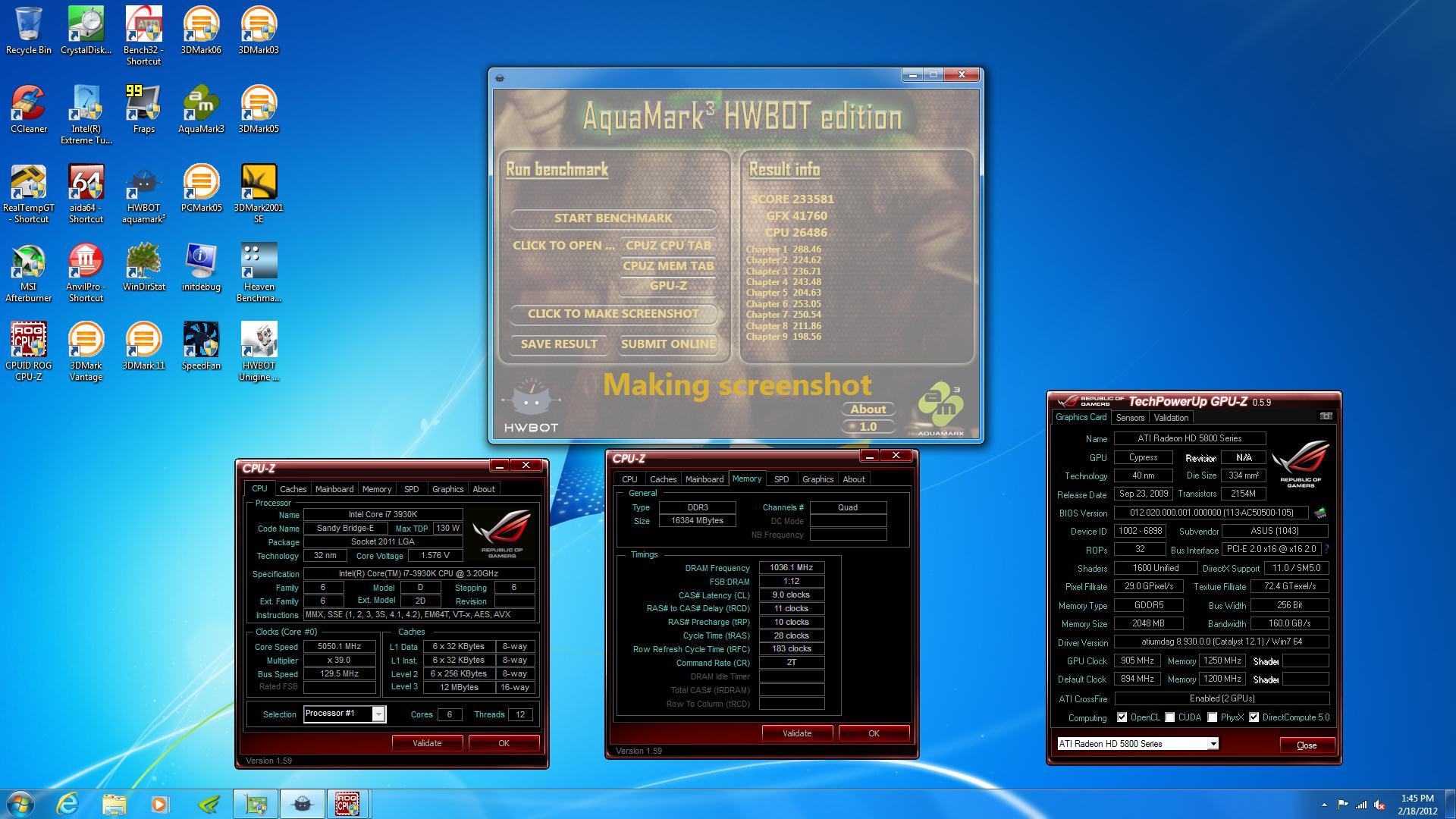Image resolution: width=1456 pixels, height=819 pixels.
Task: Switch to Caches tab in CPU-Z CPU window
Action: pyautogui.click(x=293, y=489)
